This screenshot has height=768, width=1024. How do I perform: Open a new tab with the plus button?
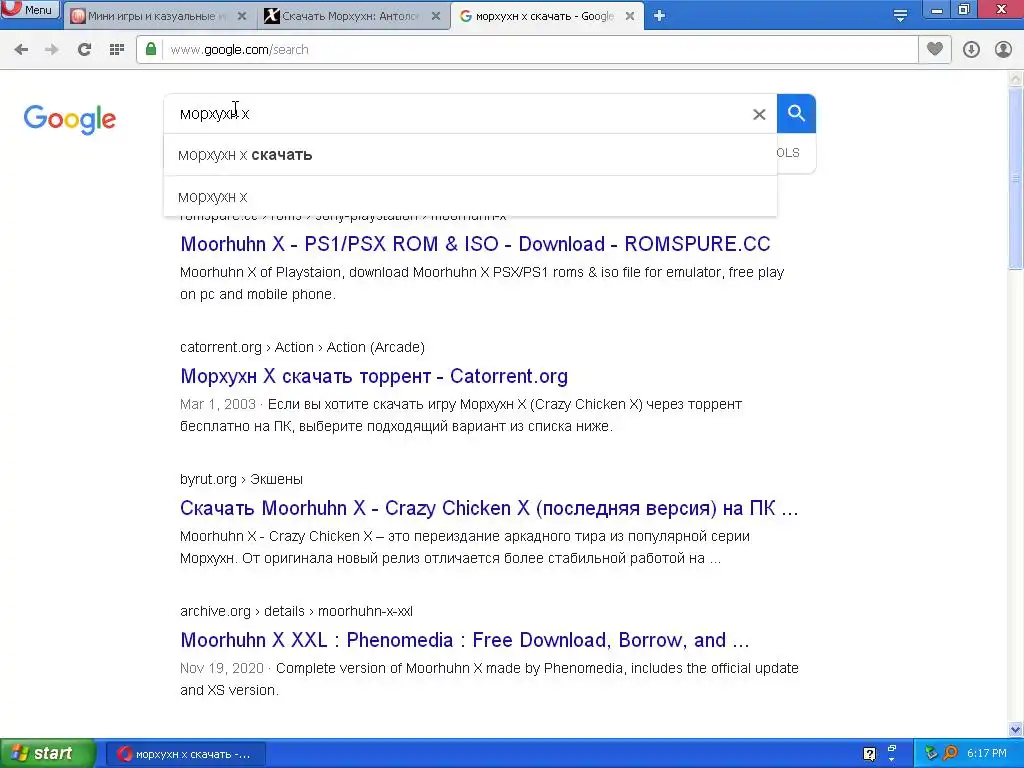[x=660, y=16]
